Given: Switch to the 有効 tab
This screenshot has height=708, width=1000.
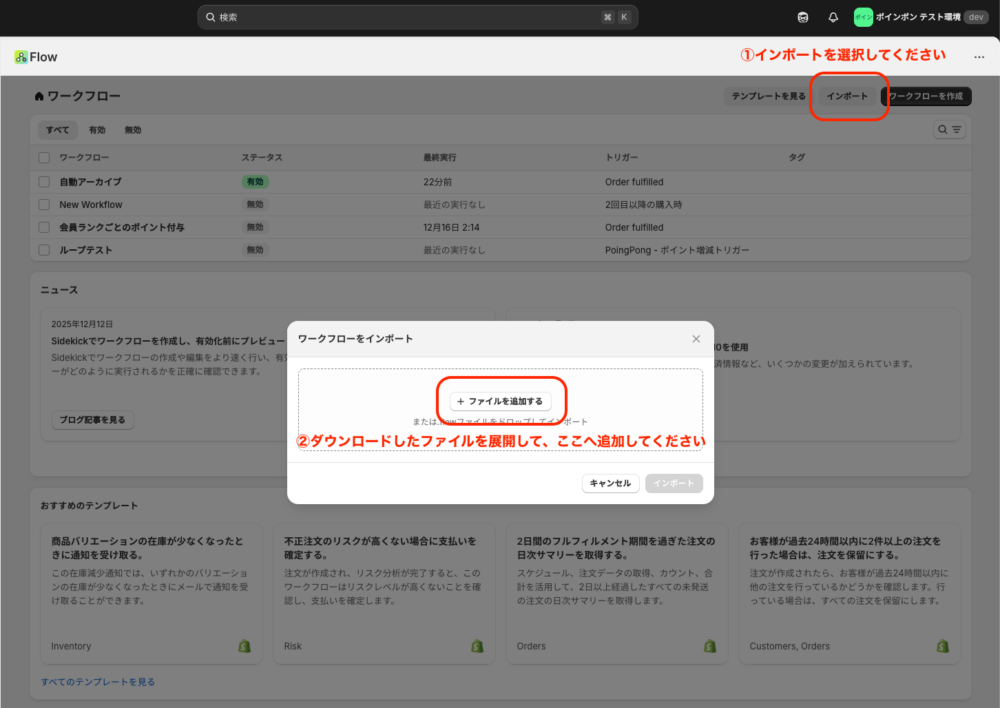Looking at the screenshot, I should 97,130.
